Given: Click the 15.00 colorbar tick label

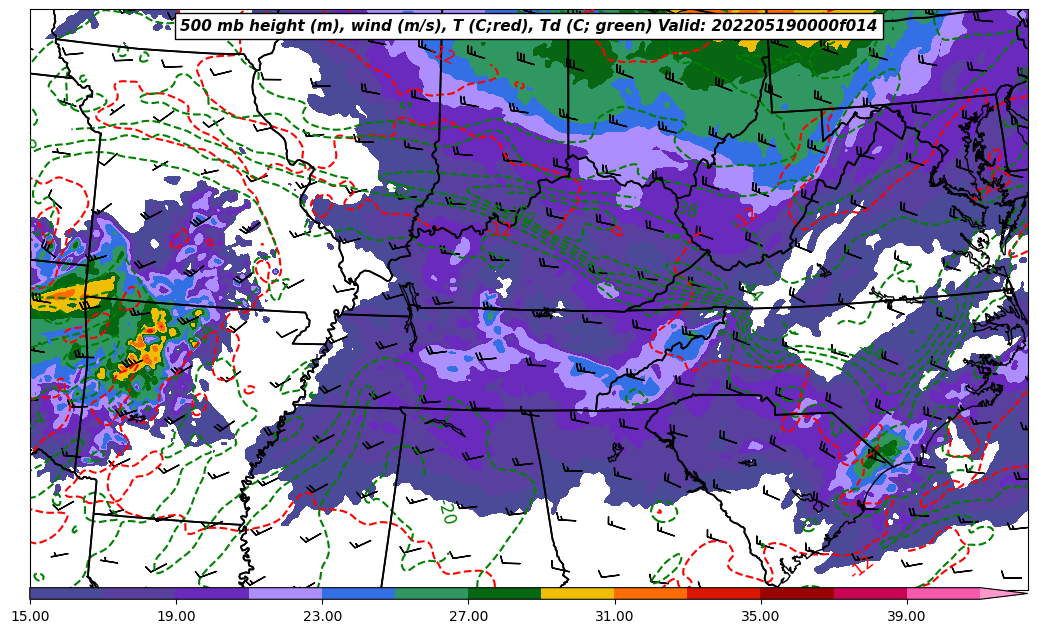Looking at the screenshot, I should click(30, 616).
